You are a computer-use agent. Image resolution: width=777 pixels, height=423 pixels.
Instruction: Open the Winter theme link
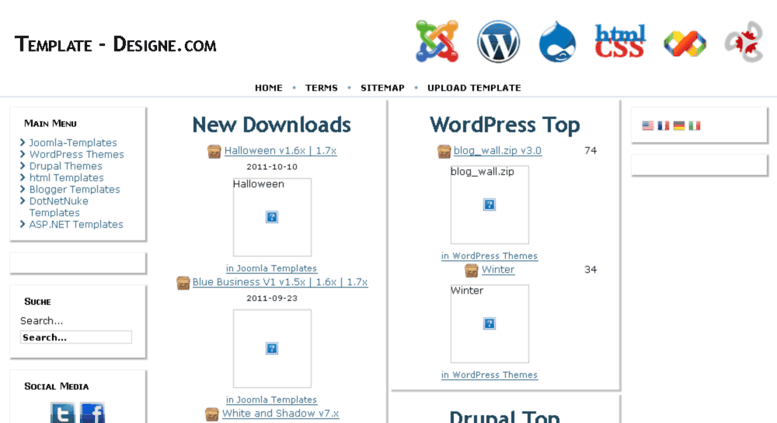point(498,269)
